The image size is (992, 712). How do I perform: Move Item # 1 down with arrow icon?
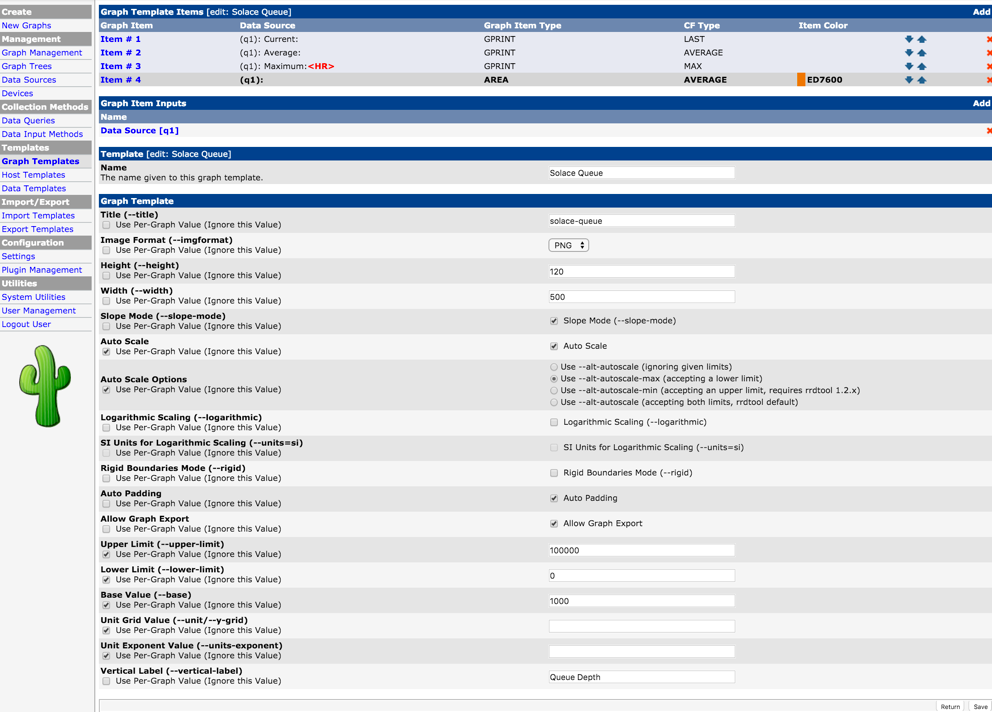pyautogui.click(x=909, y=39)
